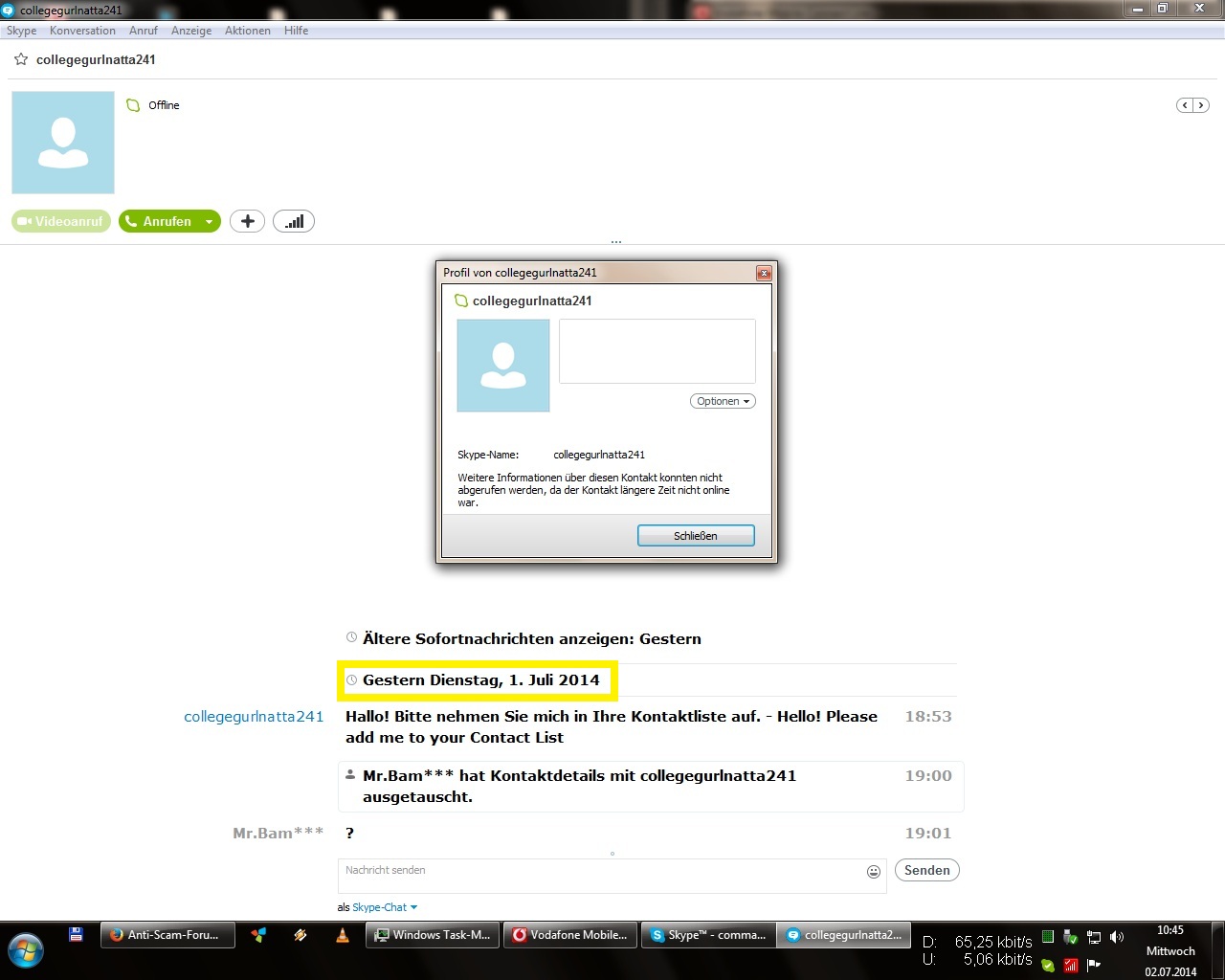Switch to the Skype comma taskbar button
The width and height of the screenshot is (1225, 980).
pos(708,935)
